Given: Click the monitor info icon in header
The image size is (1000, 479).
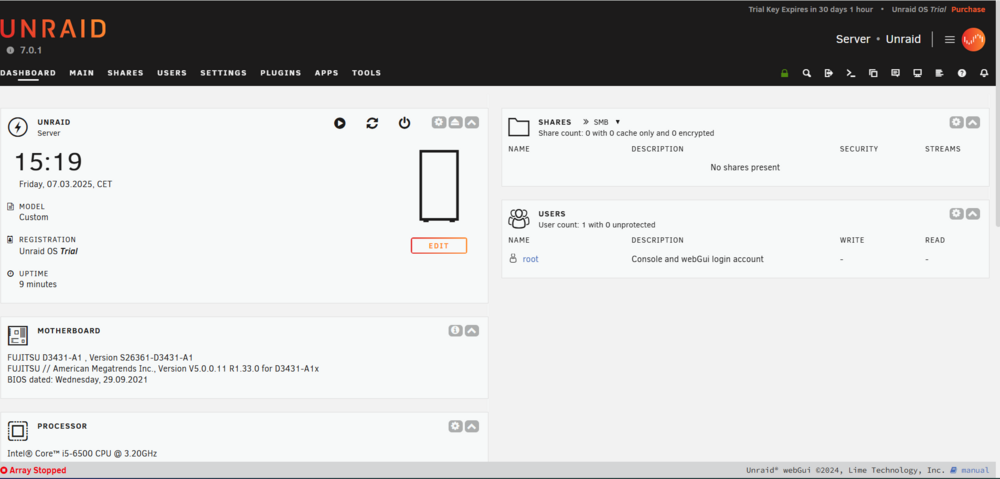Looking at the screenshot, I should pyautogui.click(x=917, y=73).
